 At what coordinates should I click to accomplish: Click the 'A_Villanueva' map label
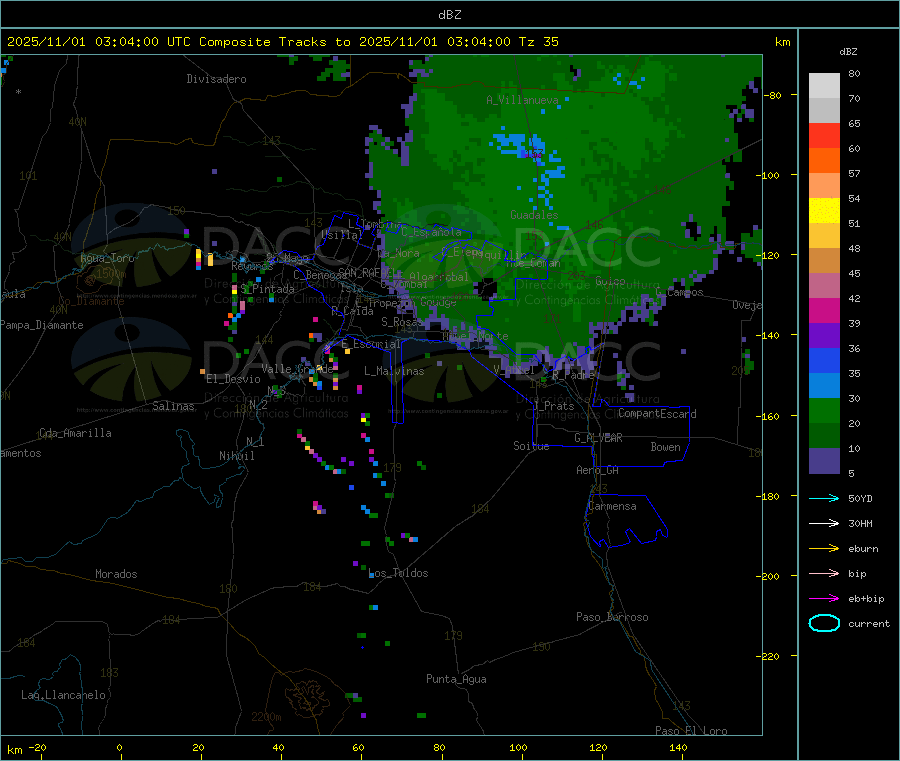tap(522, 100)
